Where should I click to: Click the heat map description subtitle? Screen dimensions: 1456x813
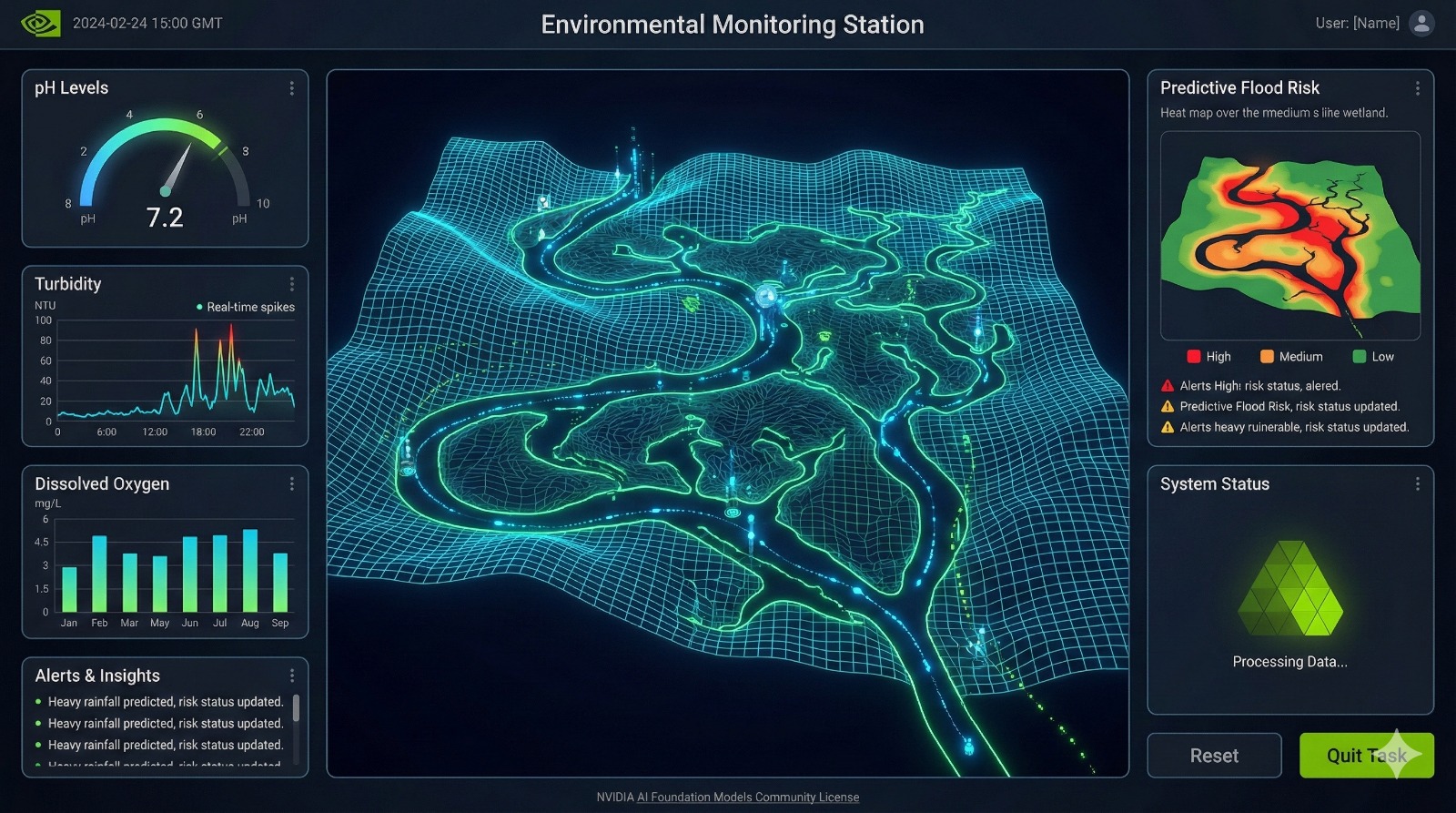tap(1274, 113)
